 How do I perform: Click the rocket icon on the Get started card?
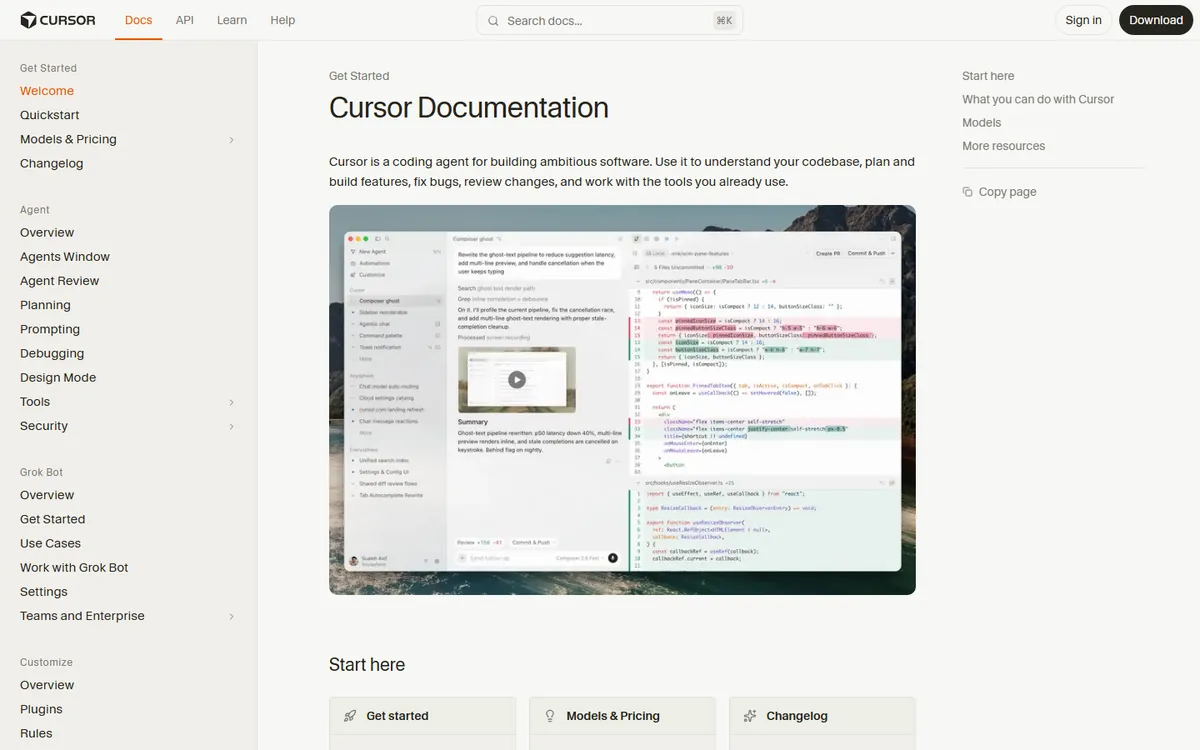[350, 716]
